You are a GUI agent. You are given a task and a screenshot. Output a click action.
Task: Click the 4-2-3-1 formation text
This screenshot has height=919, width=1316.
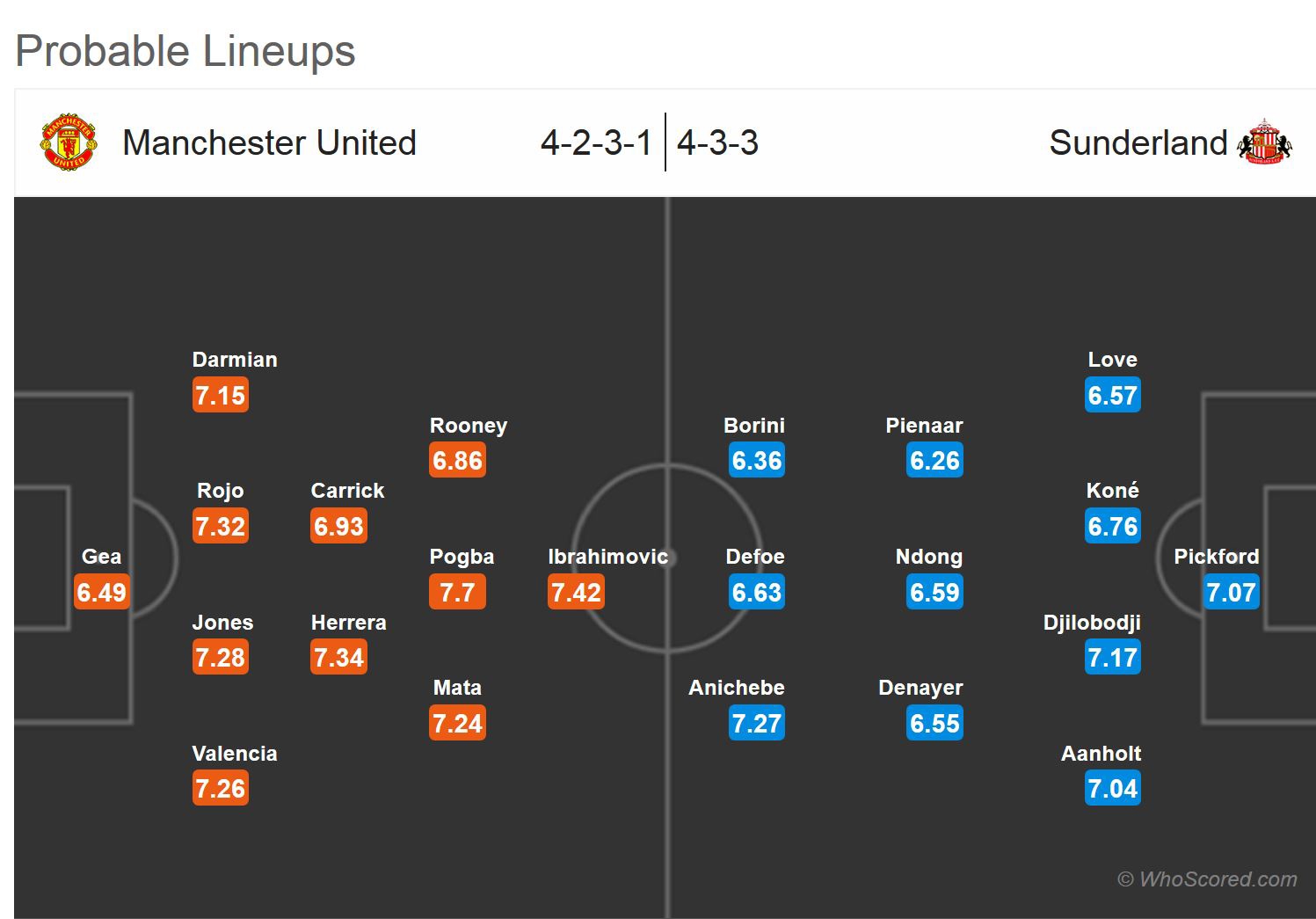click(596, 142)
